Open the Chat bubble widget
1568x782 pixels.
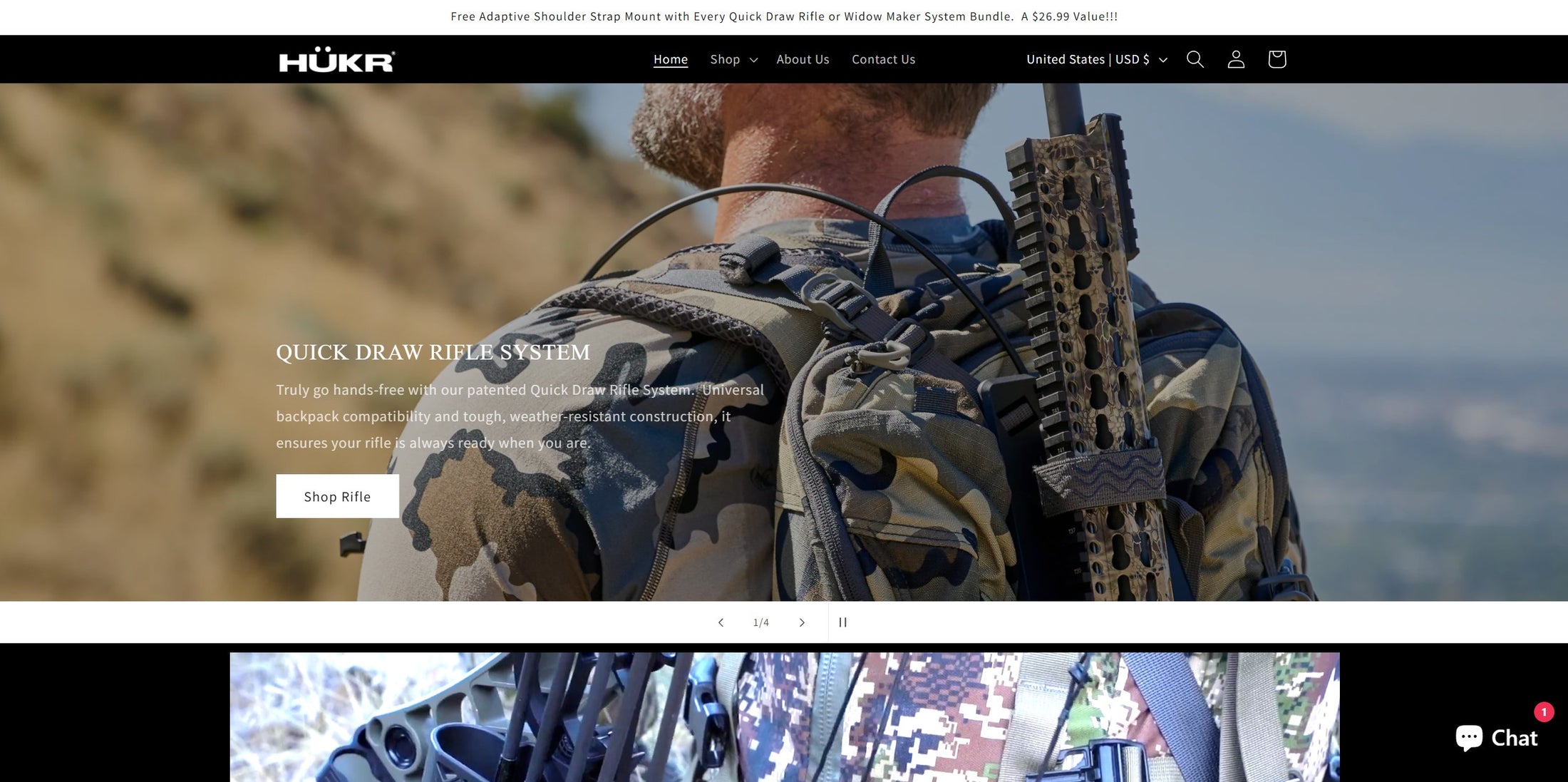(x=1496, y=738)
